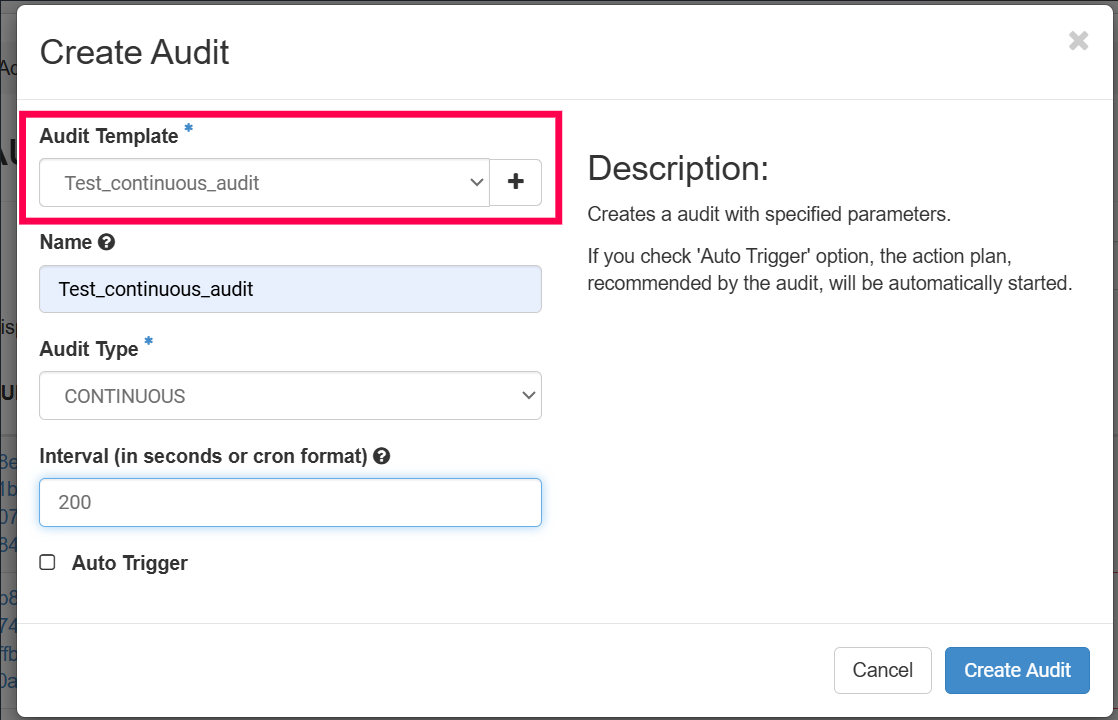Enable the Auto Trigger checkbox
Viewport: 1118px width, 720px height.
(x=47, y=563)
